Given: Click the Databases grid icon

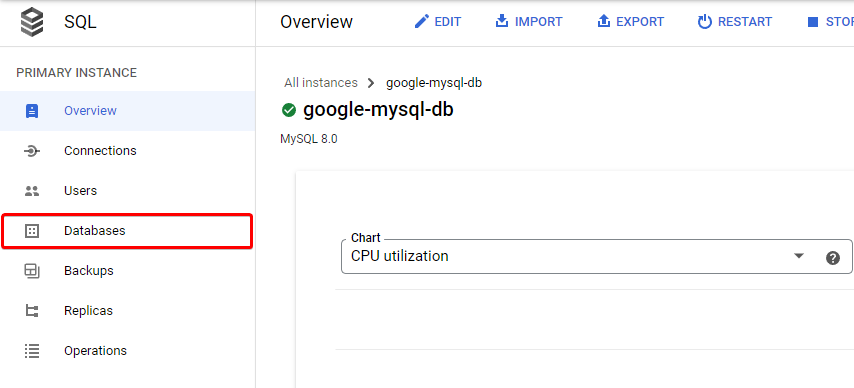Looking at the screenshot, I should tap(32, 231).
